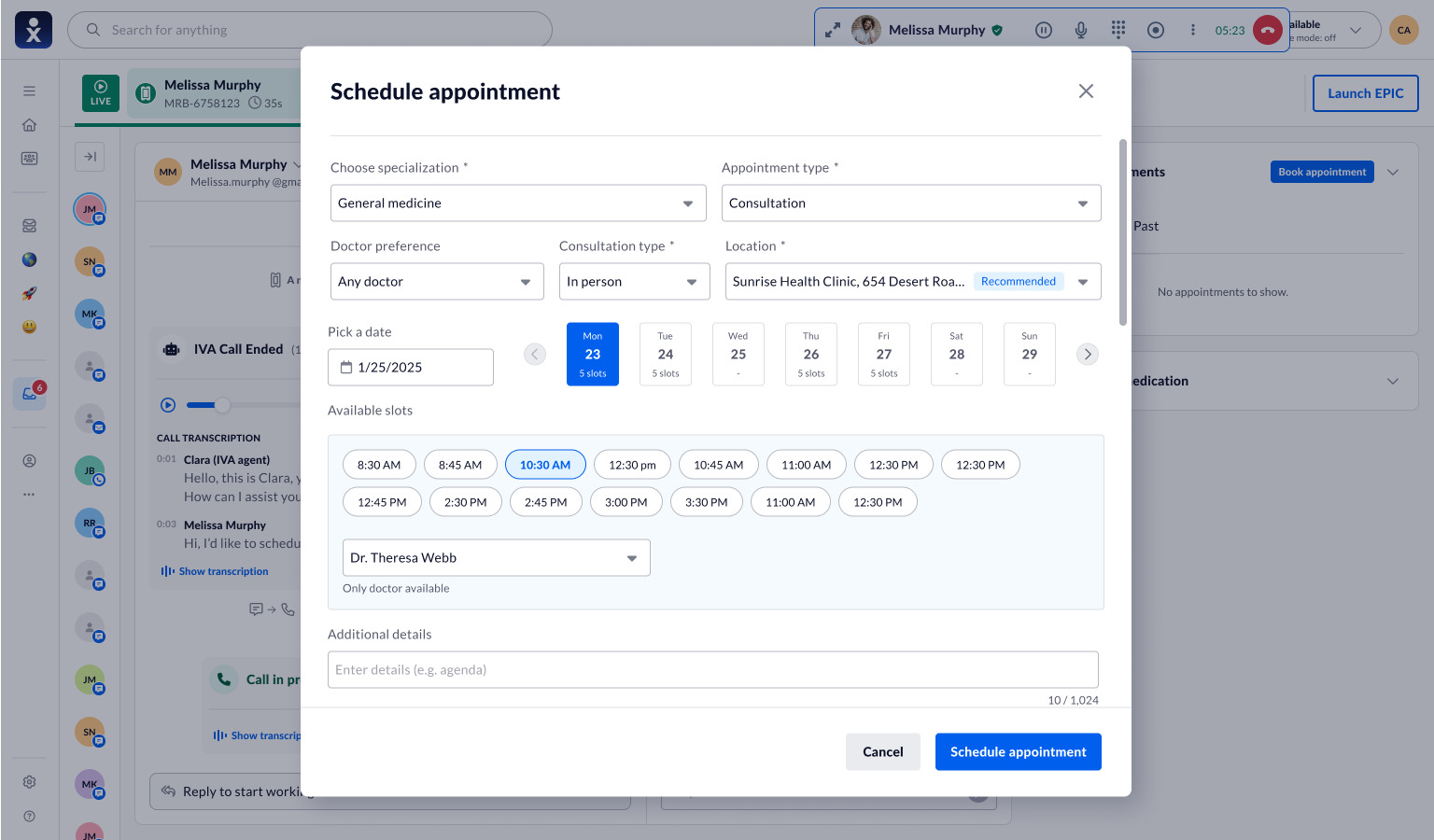The height and width of the screenshot is (840, 1434).
Task: Open the help question-mark icon
Action: point(29,816)
